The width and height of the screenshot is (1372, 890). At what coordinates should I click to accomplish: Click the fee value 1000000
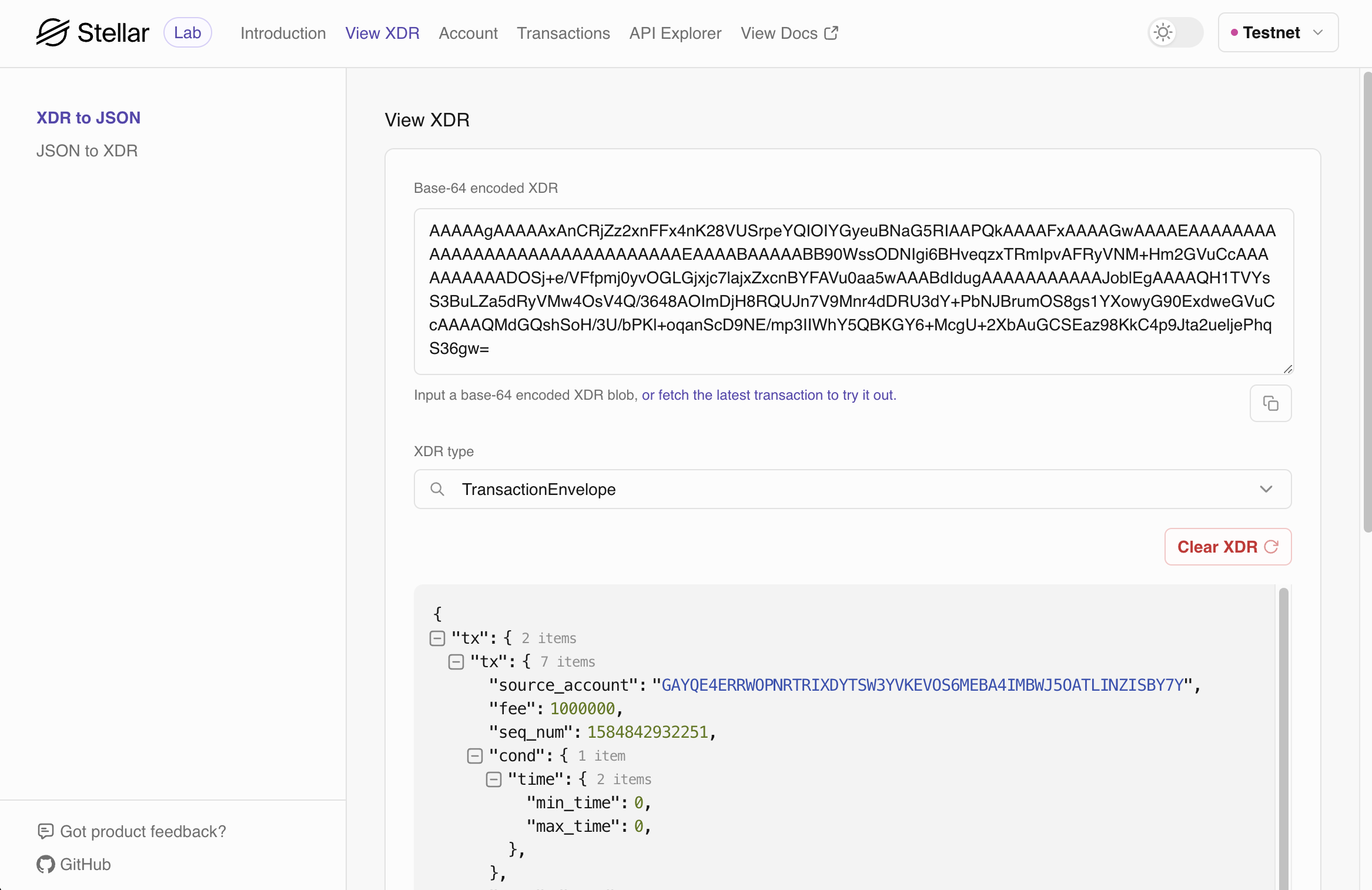(x=583, y=709)
